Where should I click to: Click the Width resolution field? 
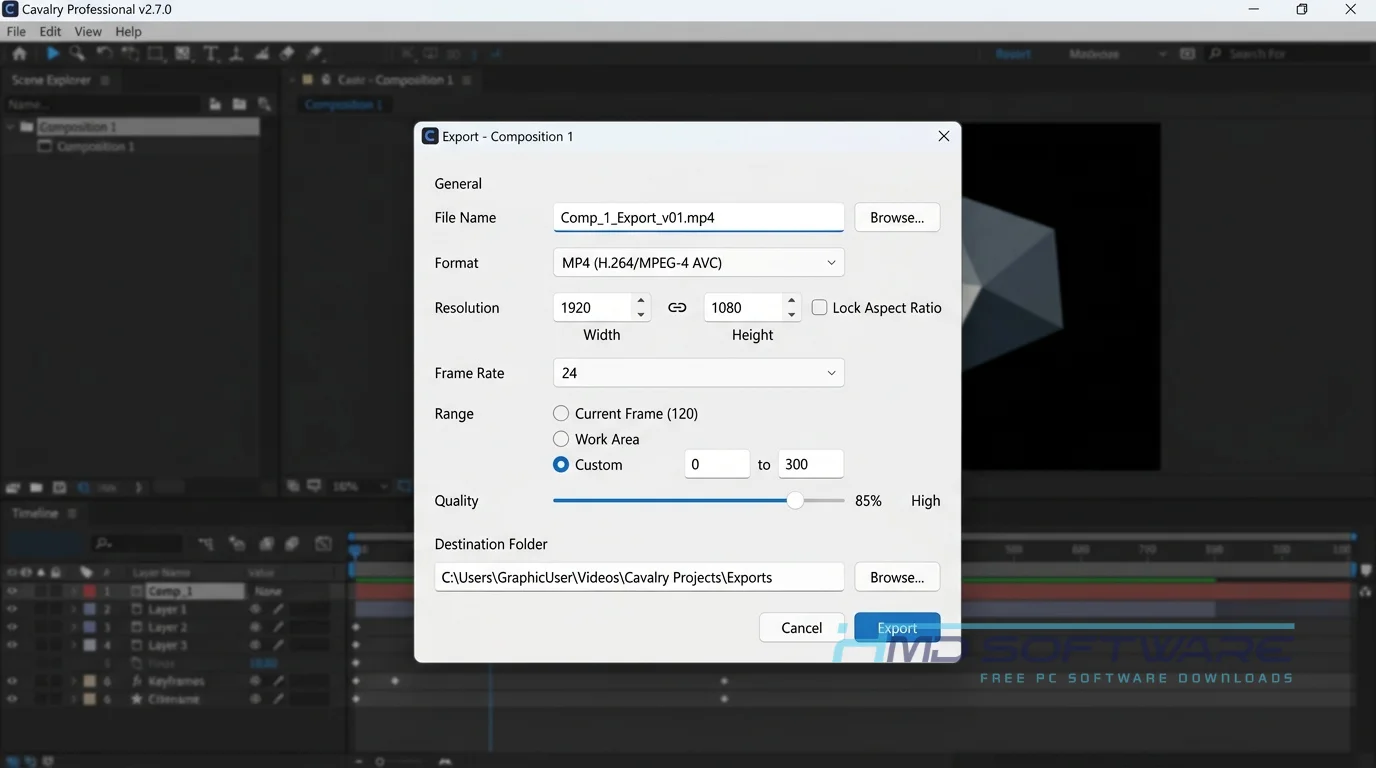593,307
